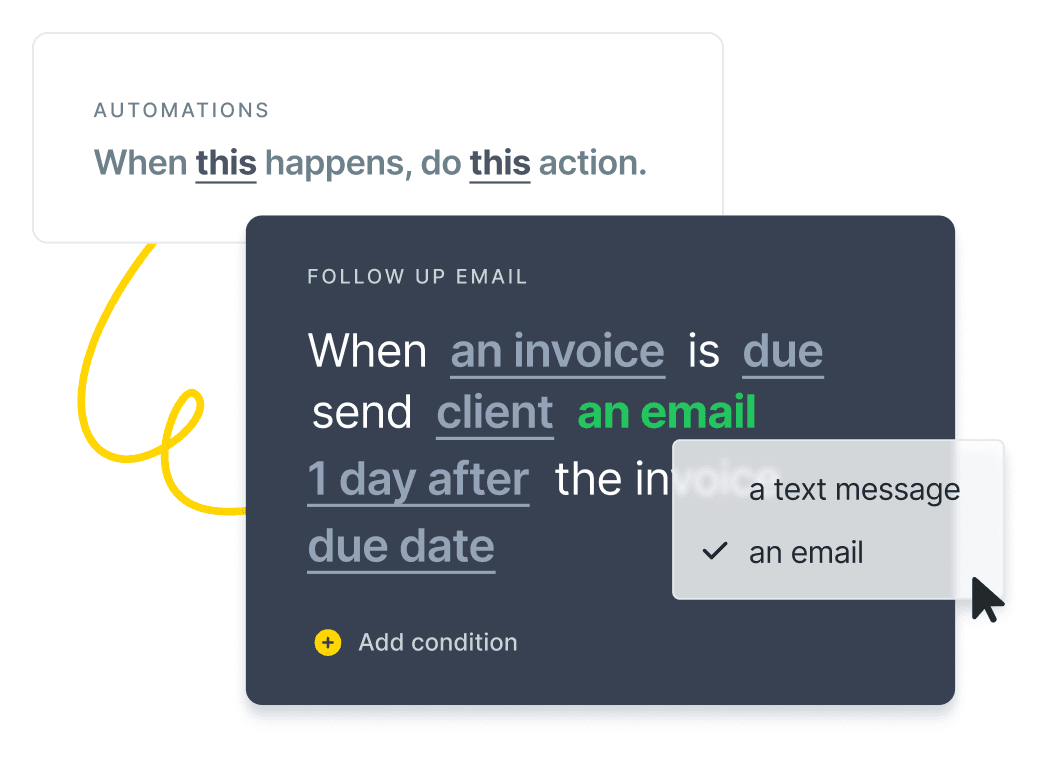1040x780 pixels.
Task: Click the checkmark beside an email
Action: coord(715,551)
